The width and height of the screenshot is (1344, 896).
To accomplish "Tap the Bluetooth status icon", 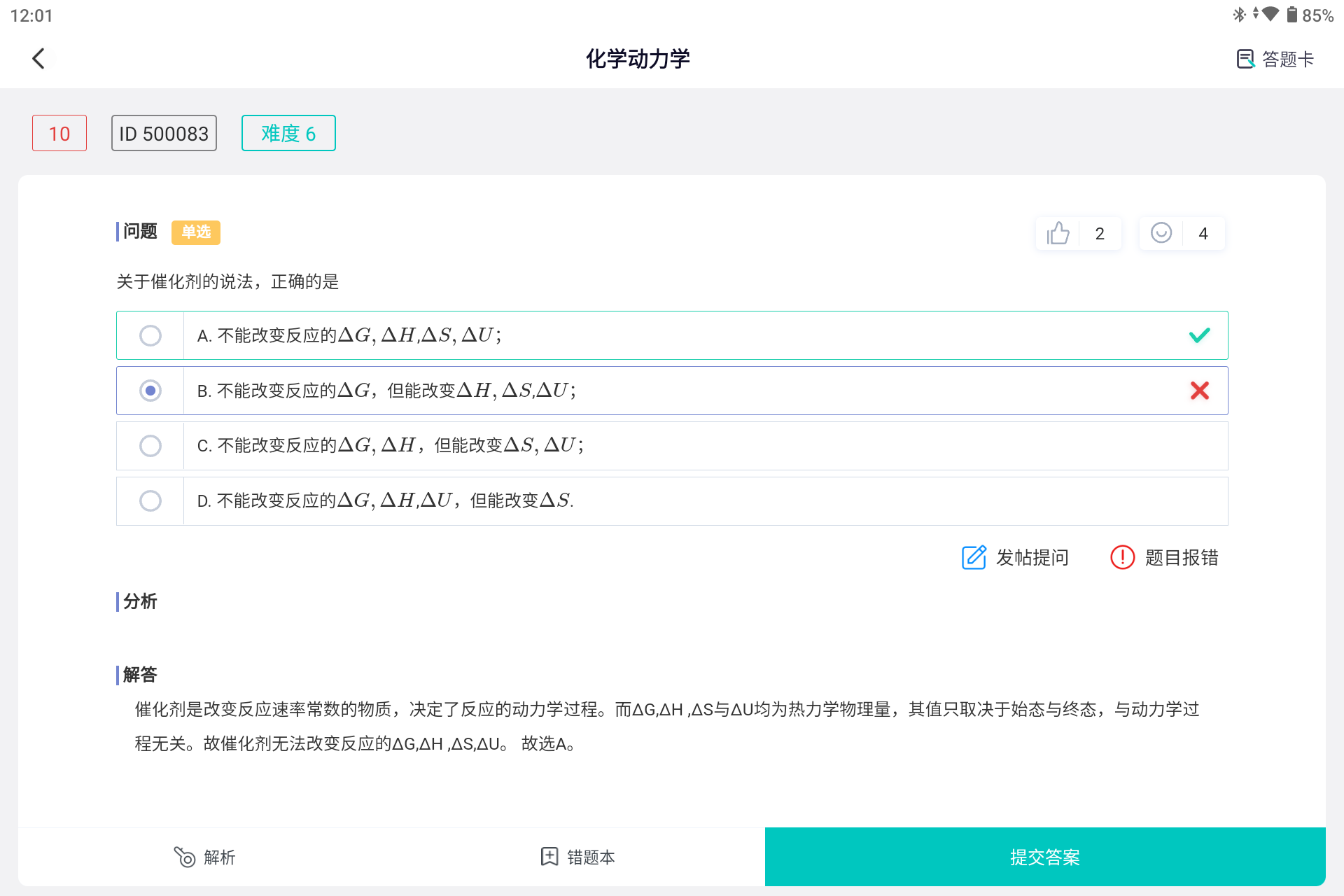I will tap(1239, 15).
